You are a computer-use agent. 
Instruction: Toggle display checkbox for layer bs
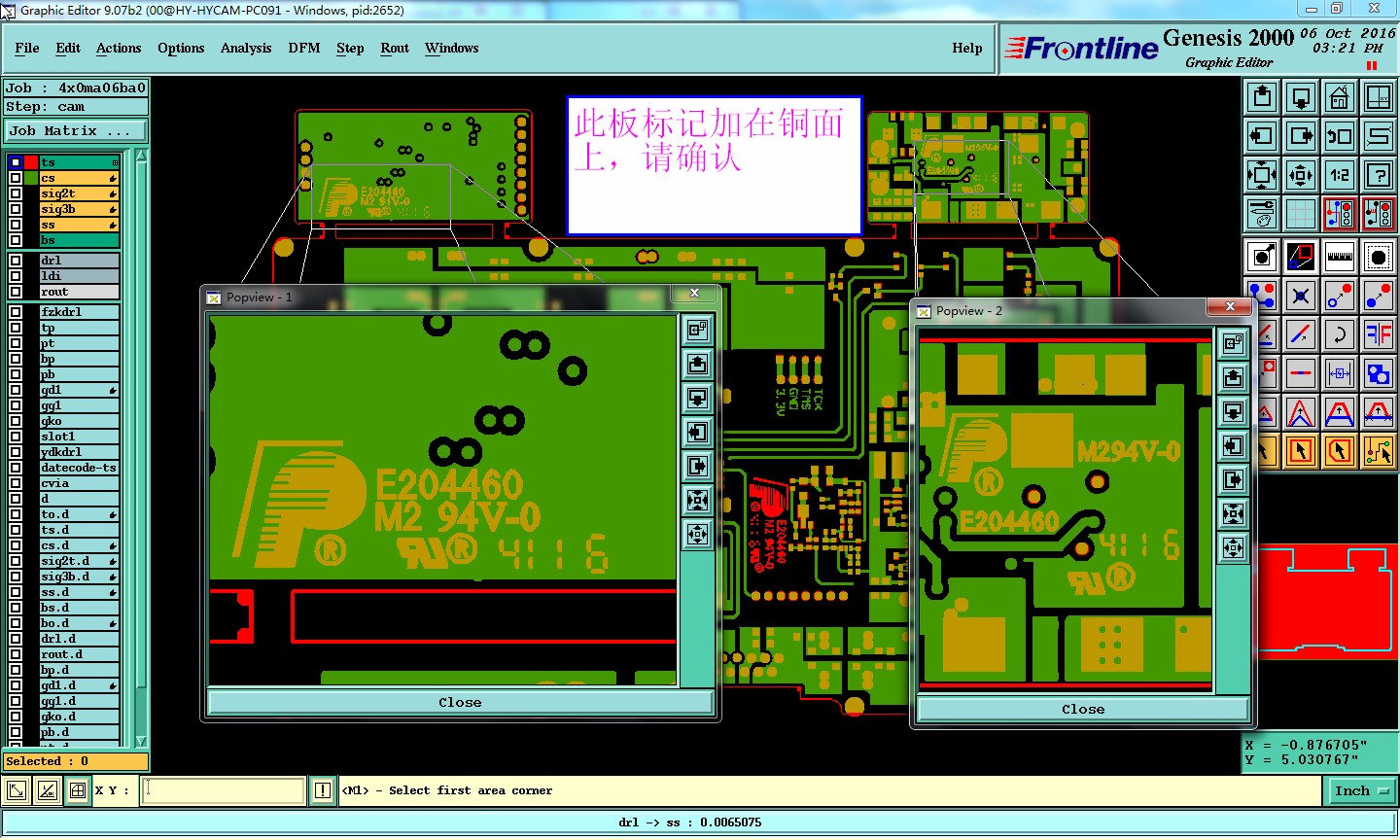coord(16,240)
